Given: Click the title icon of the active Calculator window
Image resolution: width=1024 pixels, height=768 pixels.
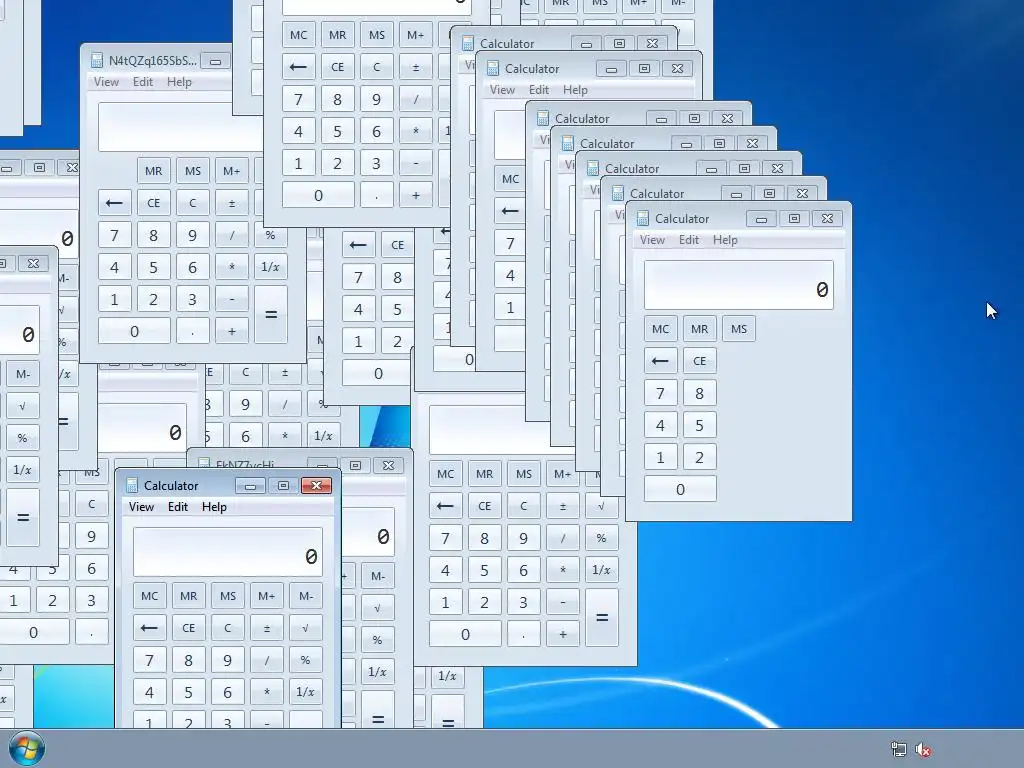Looking at the screenshot, I should (x=132, y=485).
